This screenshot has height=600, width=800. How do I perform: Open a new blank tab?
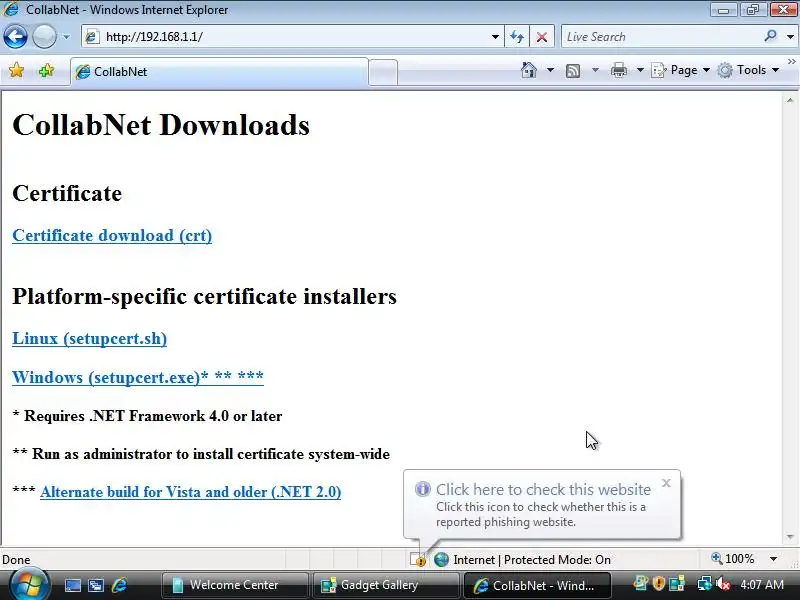click(x=383, y=72)
